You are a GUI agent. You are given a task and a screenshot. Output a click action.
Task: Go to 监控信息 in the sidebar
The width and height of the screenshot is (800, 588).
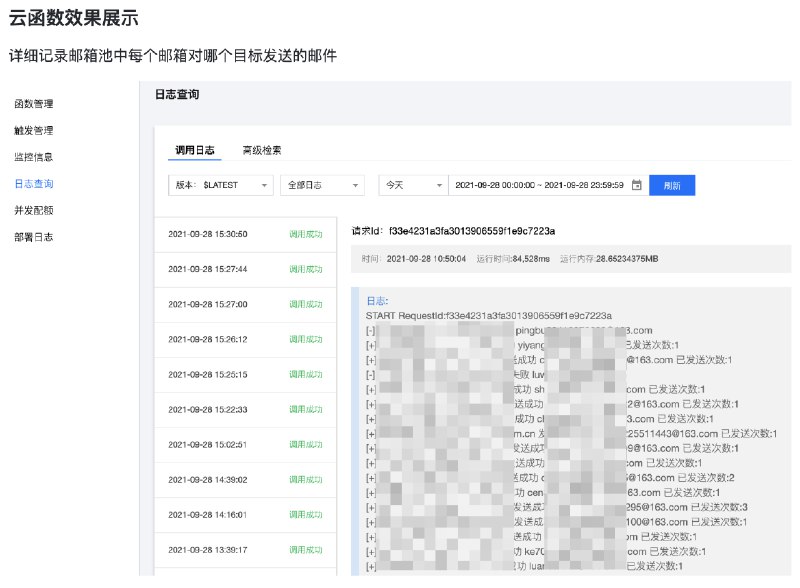34,157
